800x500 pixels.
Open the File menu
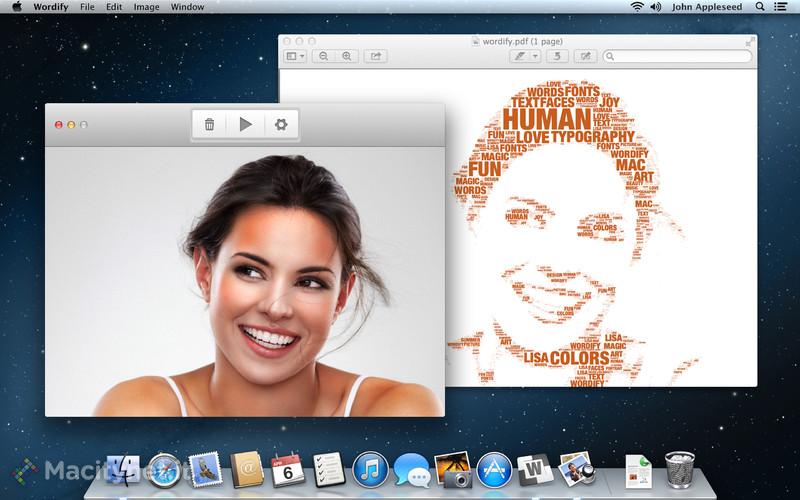[87, 7]
